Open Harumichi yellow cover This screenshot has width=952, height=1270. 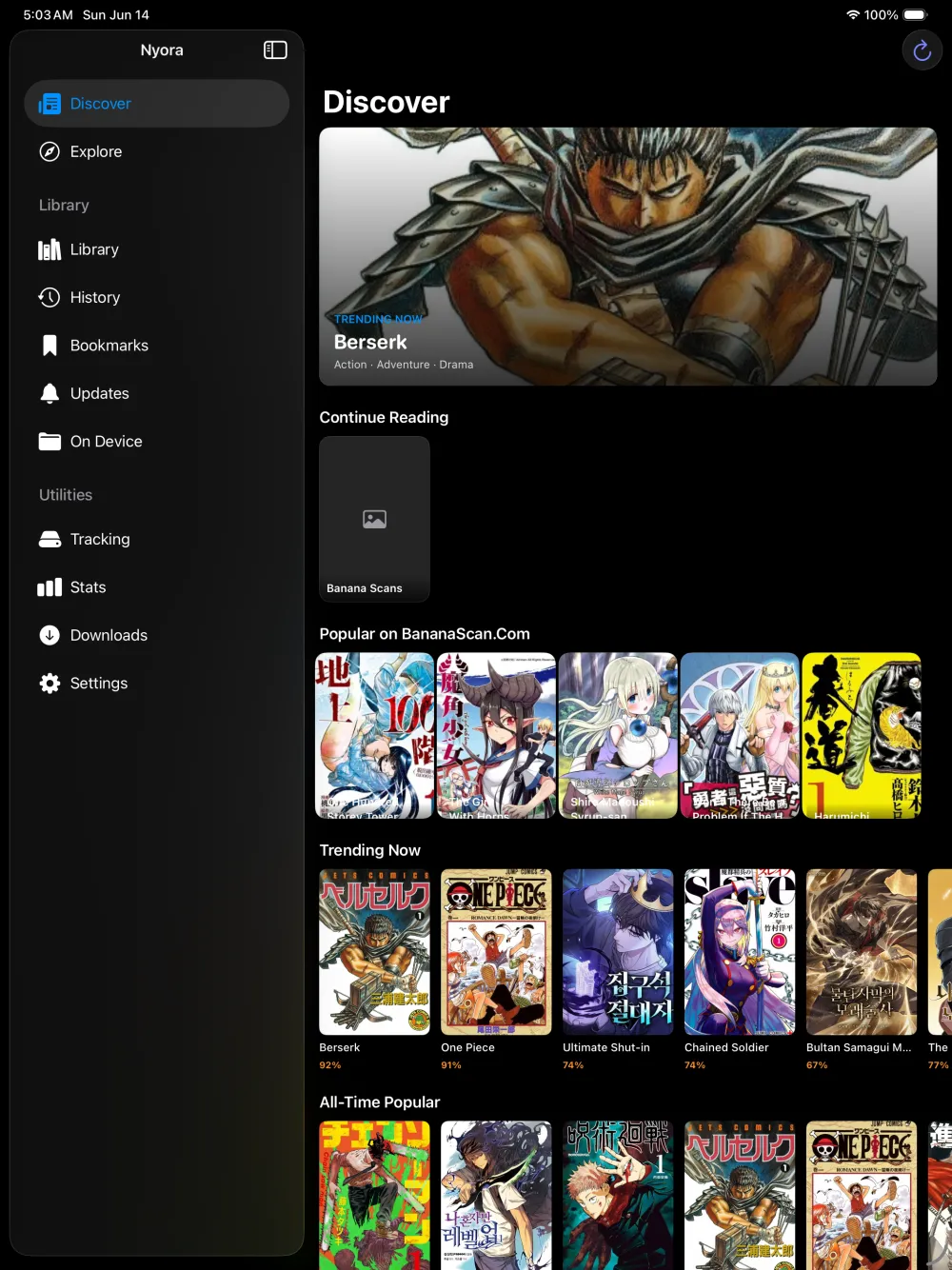[x=862, y=735]
